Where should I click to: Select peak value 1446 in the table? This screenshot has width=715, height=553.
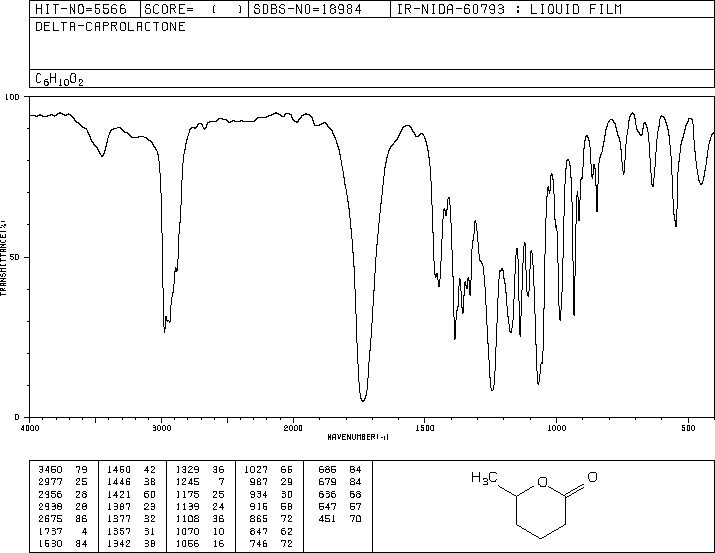(x=119, y=482)
